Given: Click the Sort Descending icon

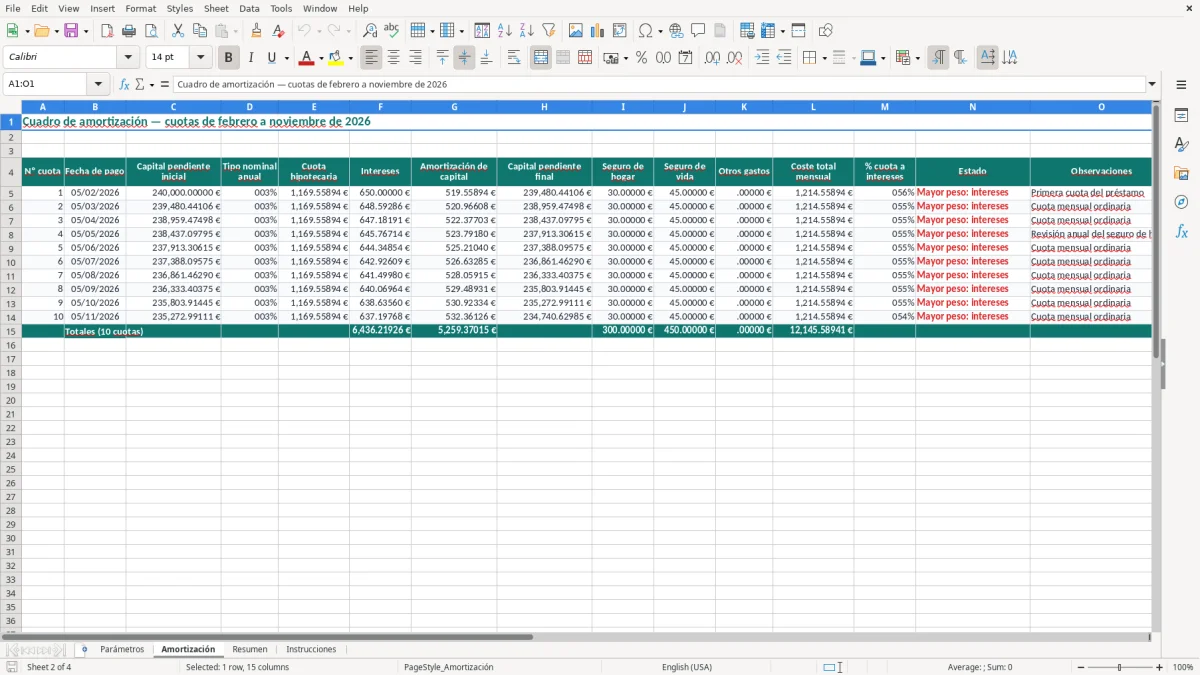Looking at the screenshot, I should point(526,31).
